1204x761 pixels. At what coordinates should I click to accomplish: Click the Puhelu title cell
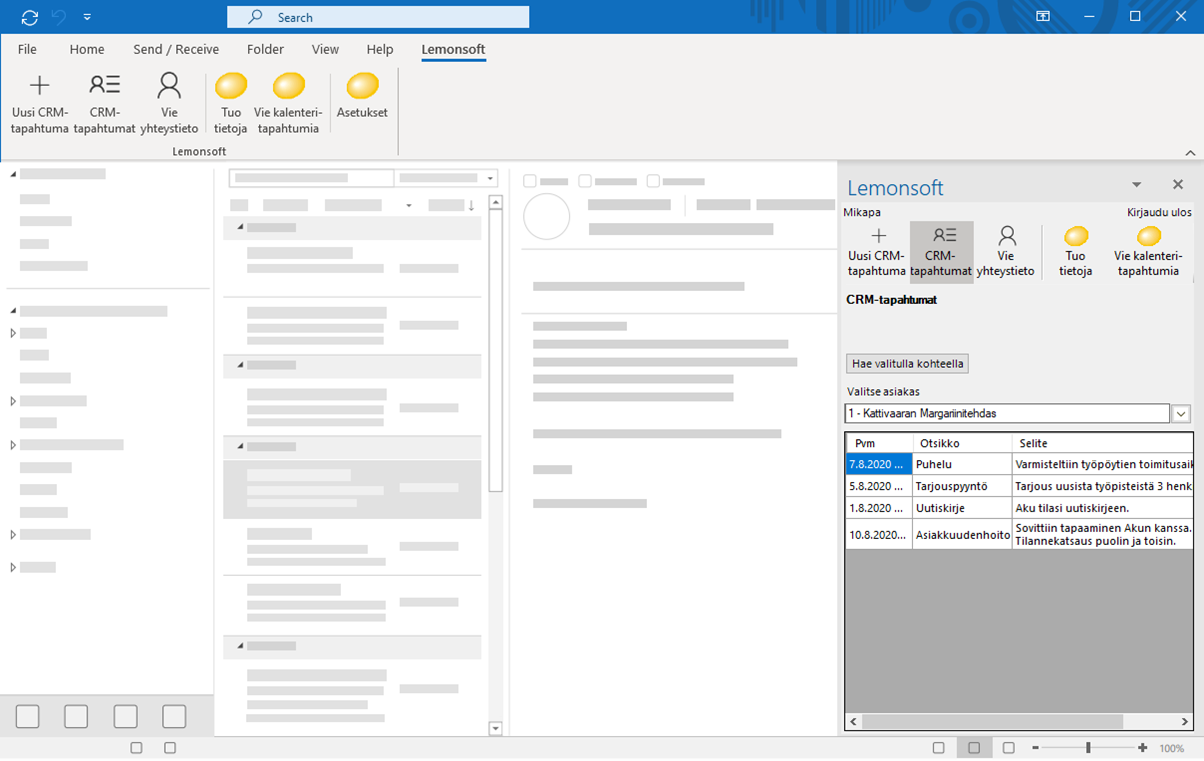point(960,464)
